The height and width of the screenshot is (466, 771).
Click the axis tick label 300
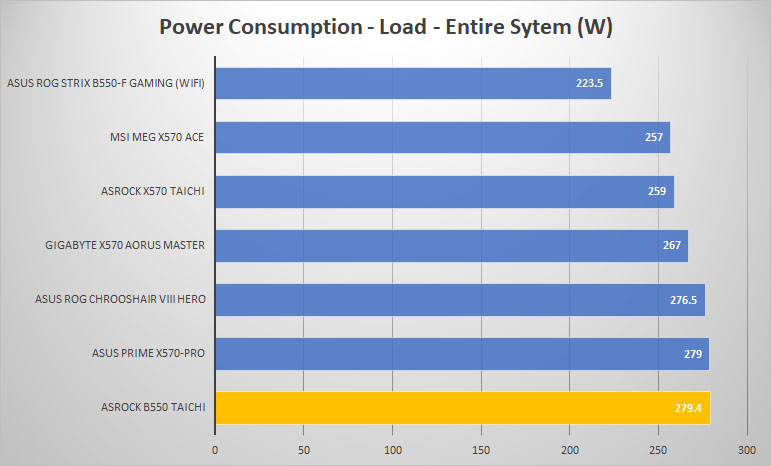(747, 450)
